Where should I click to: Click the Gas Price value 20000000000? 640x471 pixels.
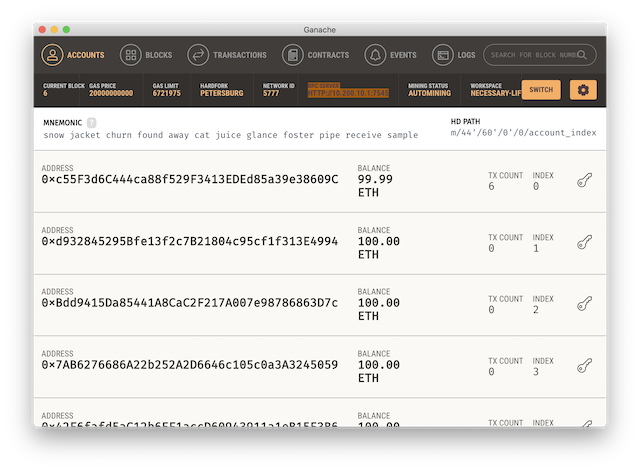tap(111, 93)
